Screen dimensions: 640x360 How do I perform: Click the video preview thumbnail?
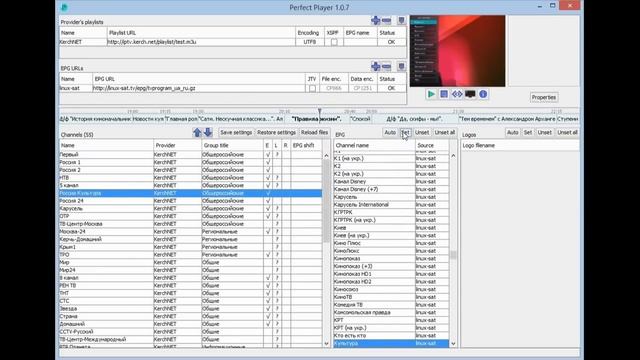pos(458,51)
